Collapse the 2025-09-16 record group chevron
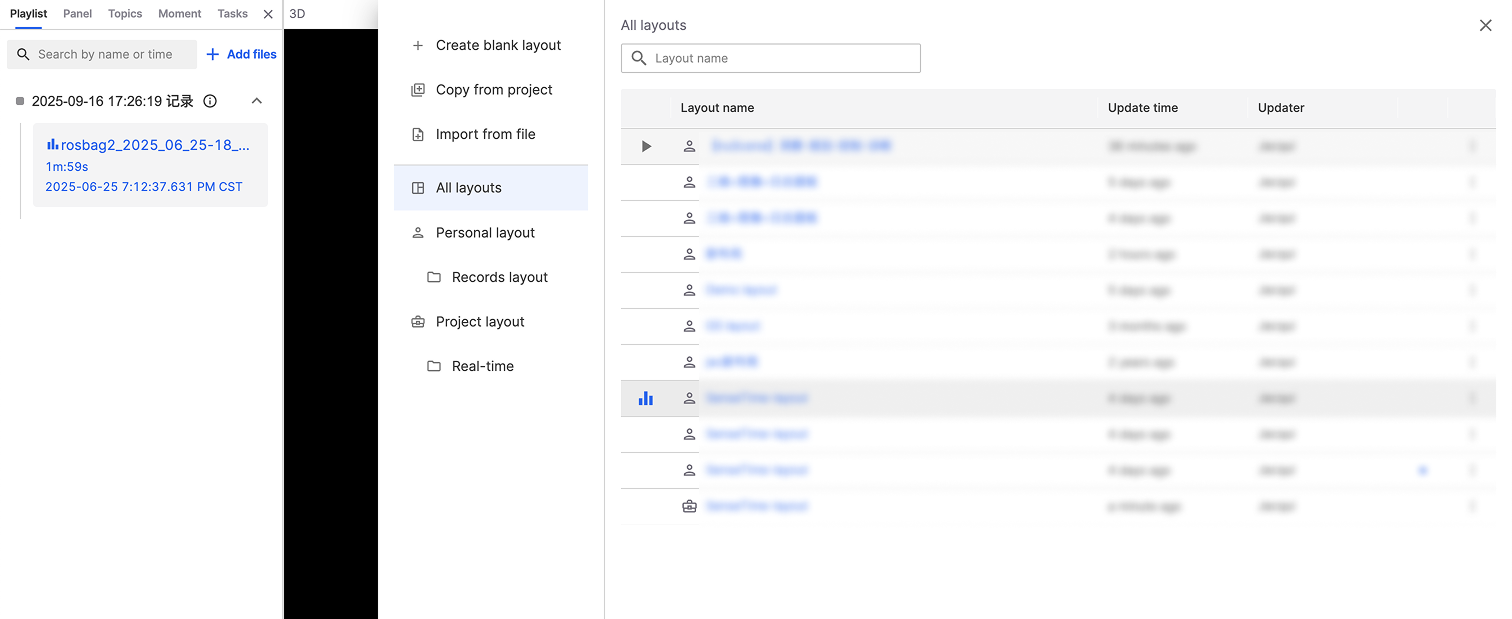The image size is (1512, 619). coord(257,101)
